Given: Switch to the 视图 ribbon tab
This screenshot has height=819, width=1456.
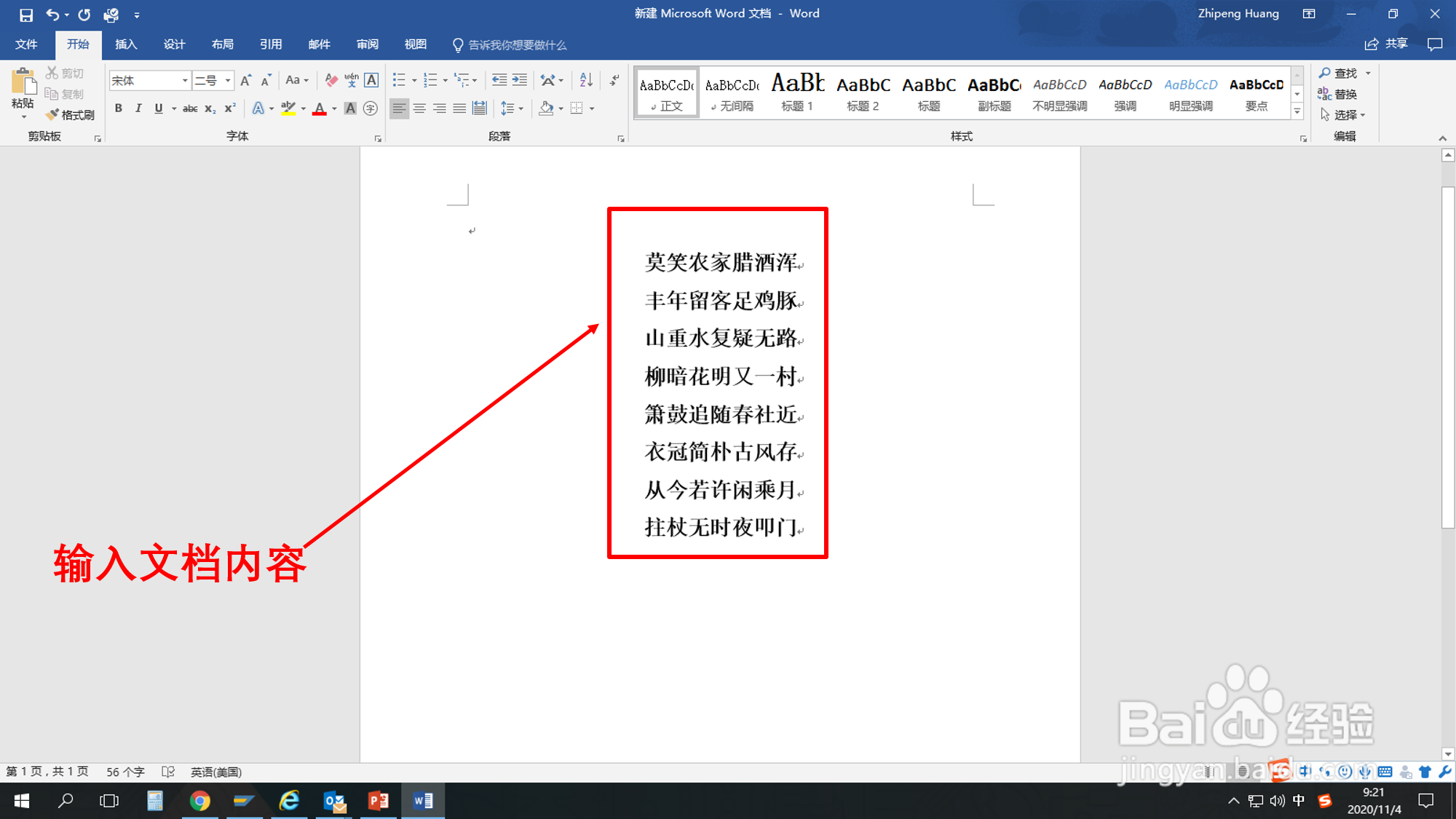Looking at the screenshot, I should point(414,44).
